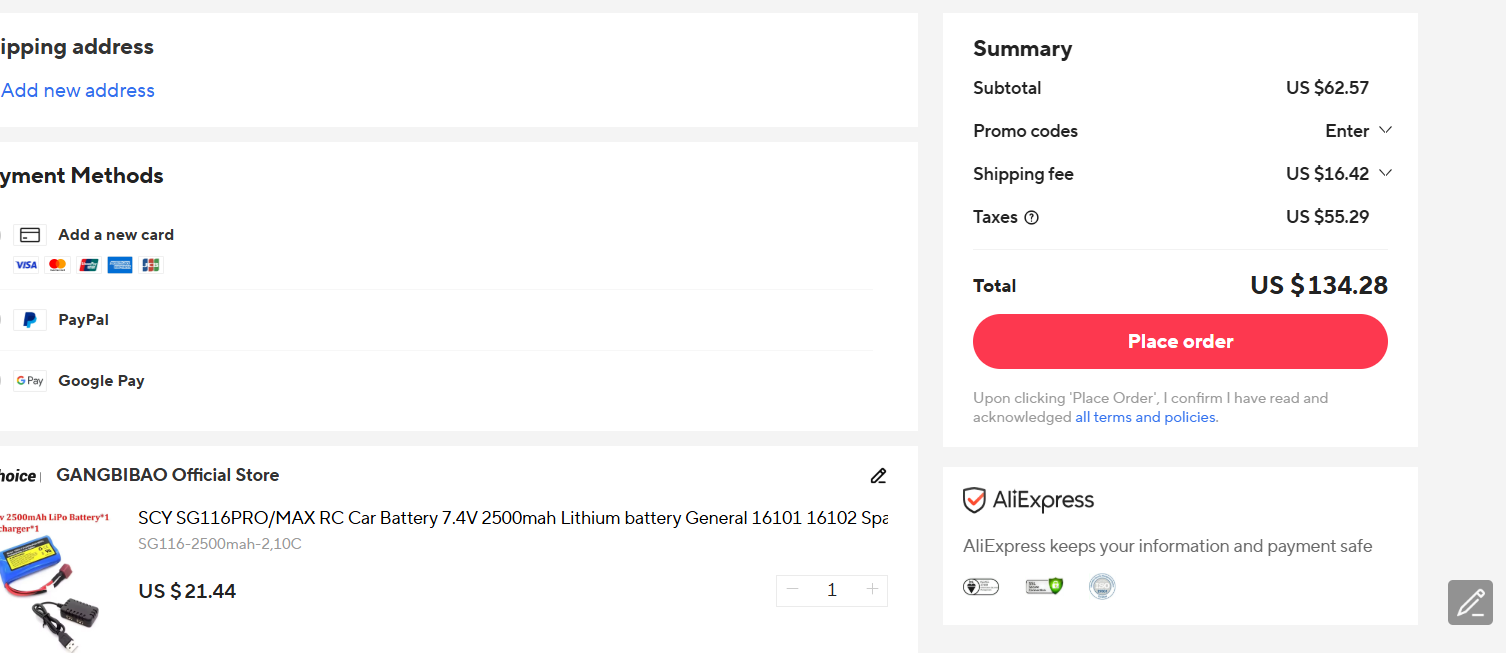Expand the Shipping fee details chevron
This screenshot has height=653, width=1506.
click(x=1385, y=173)
